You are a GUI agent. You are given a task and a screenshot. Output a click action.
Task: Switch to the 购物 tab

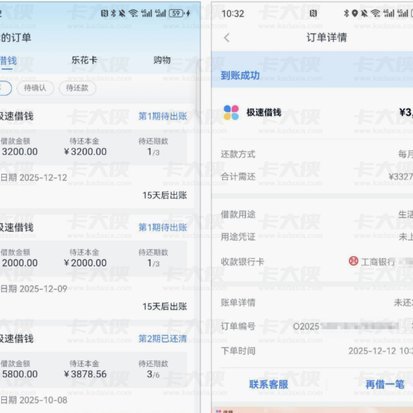pos(162,60)
